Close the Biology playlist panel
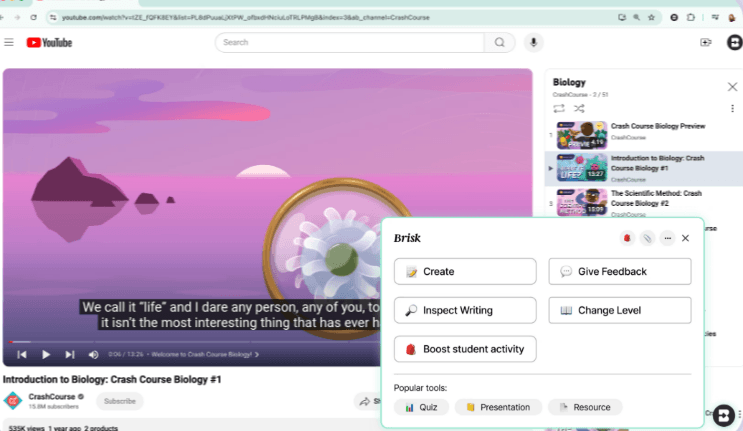Viewport: 743px width, 431px height. tap(732, 87)
